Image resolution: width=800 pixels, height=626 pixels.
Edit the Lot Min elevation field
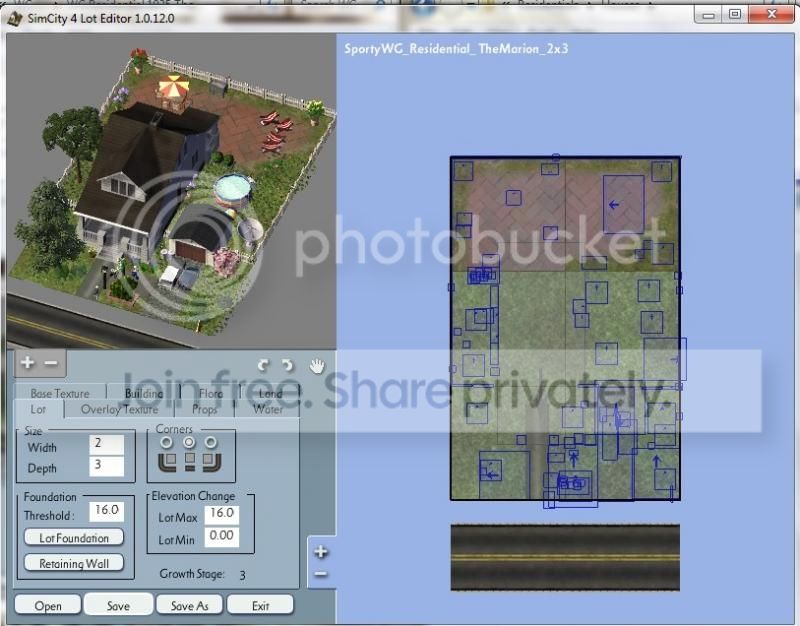pyautogui.click(x=221, y=536)
